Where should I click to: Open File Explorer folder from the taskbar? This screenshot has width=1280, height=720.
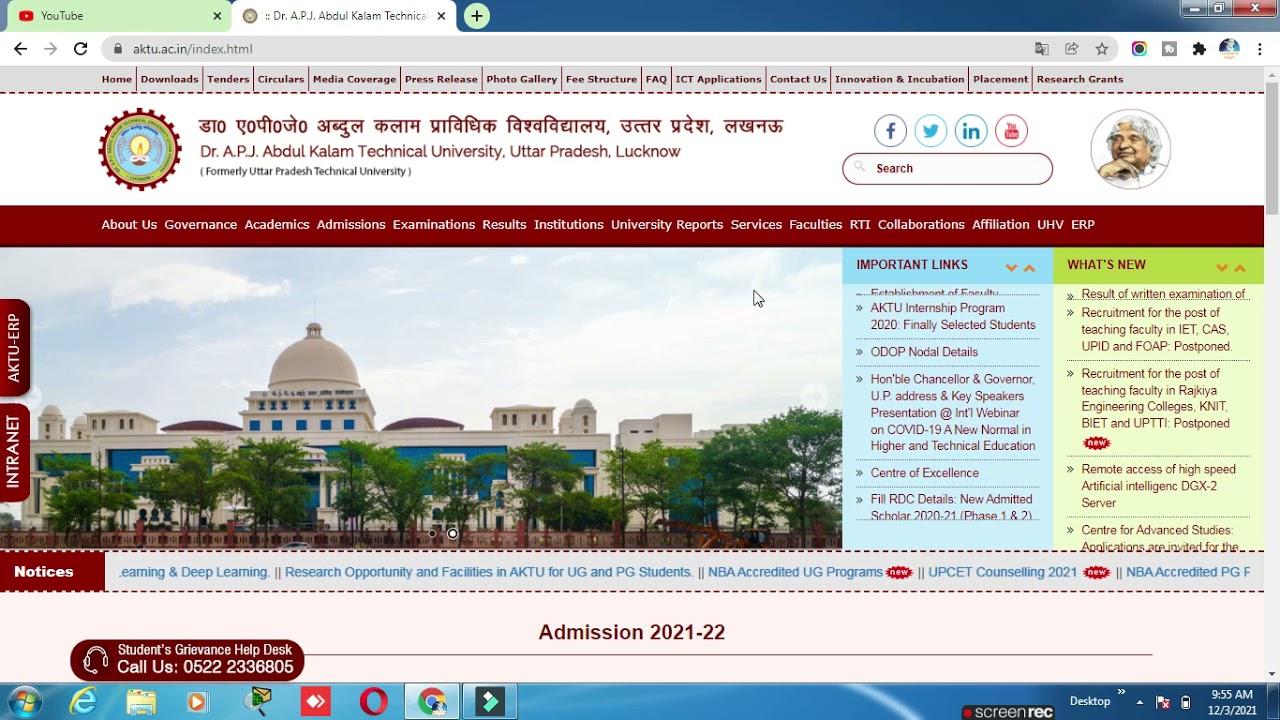141,702
